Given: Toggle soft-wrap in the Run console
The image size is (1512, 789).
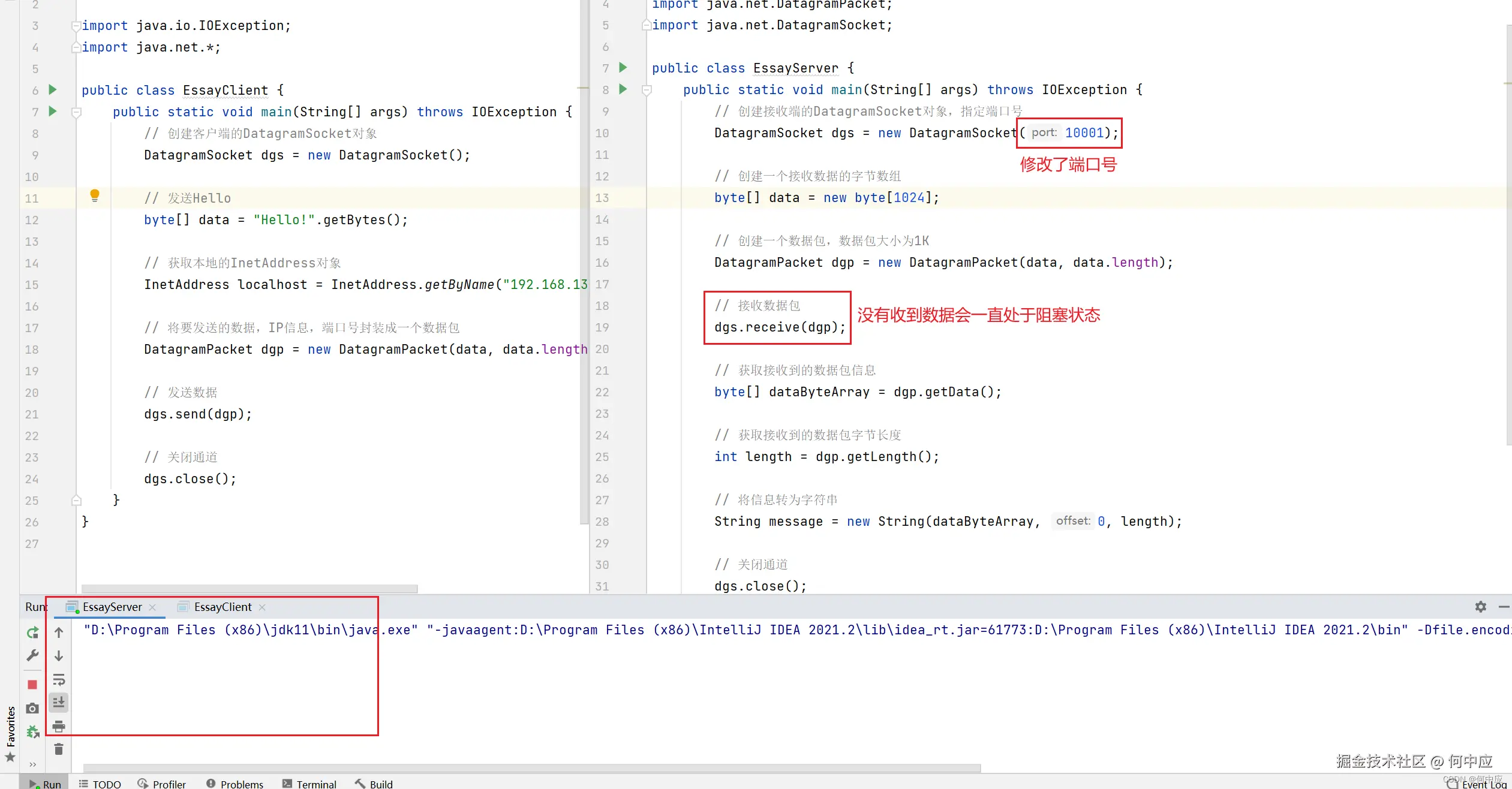Looking at the screenshot, I should click(59, 680).
